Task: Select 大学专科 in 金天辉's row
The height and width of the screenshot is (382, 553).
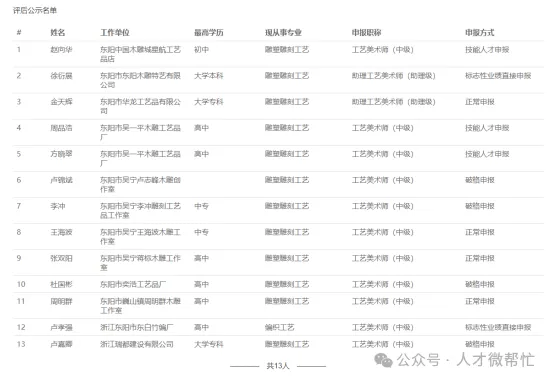Action: 209,102
